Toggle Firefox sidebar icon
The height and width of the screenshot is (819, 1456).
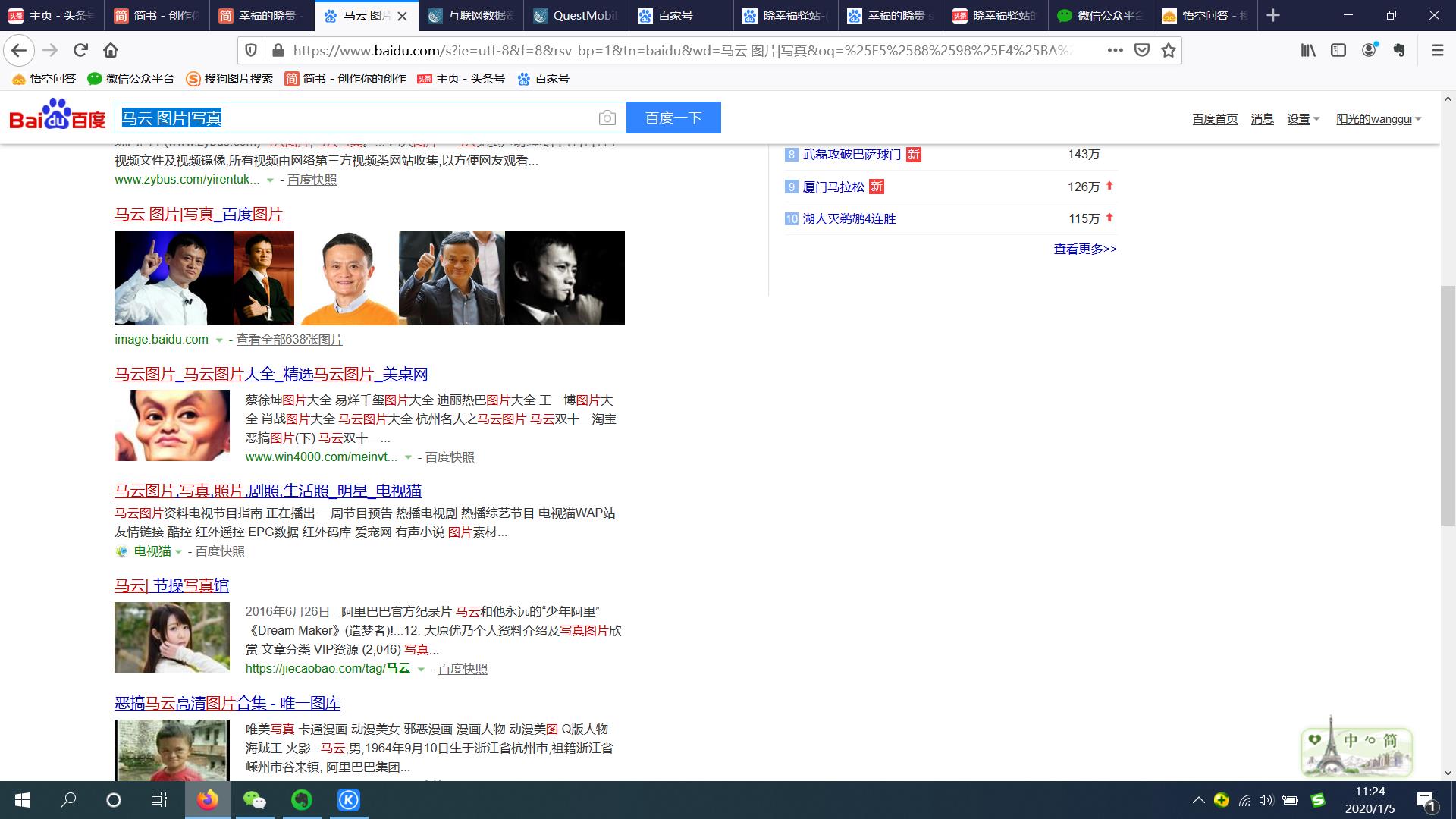[x=1338, y=50]
